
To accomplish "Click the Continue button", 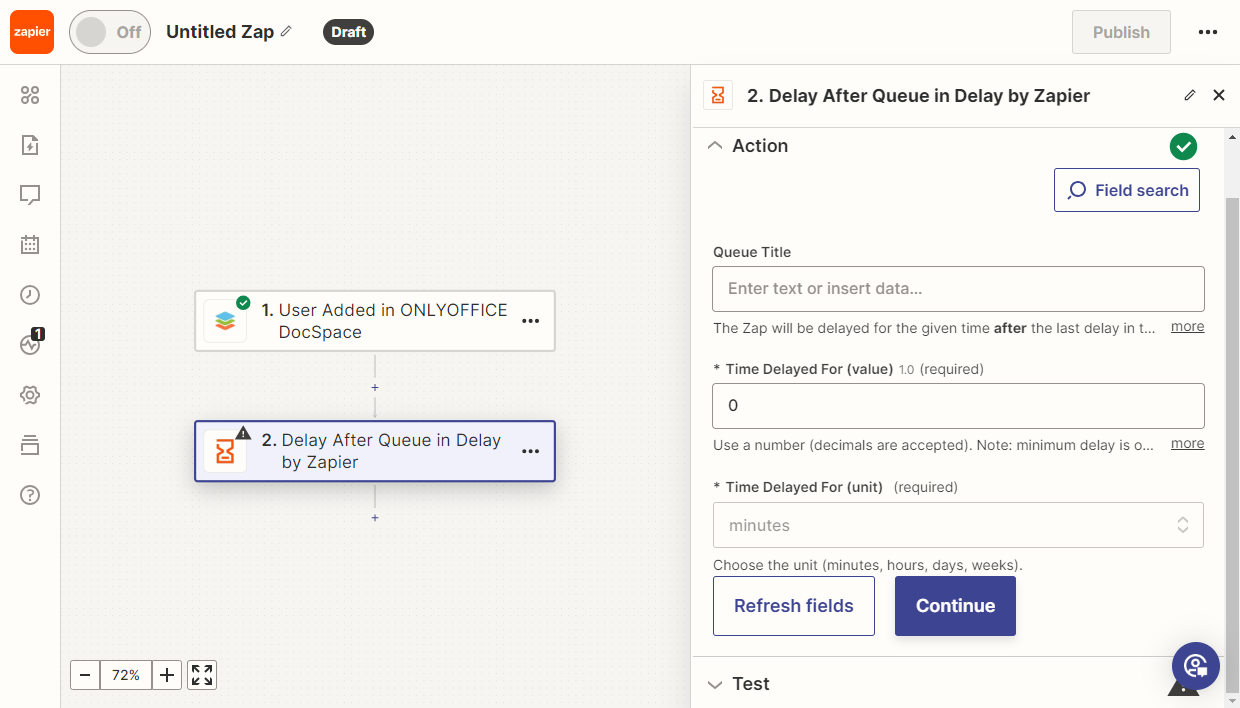I will point(955,606).
